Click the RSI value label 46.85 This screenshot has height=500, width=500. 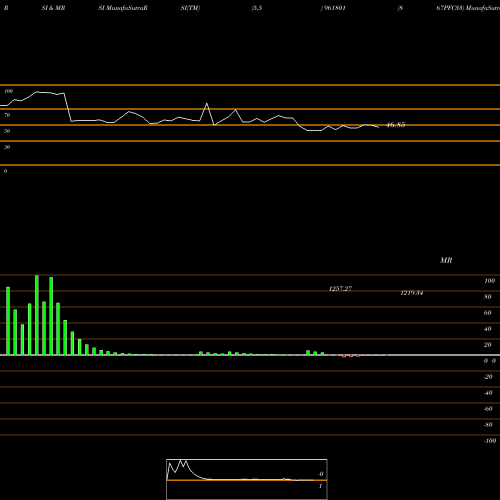[x=396, y=125]
